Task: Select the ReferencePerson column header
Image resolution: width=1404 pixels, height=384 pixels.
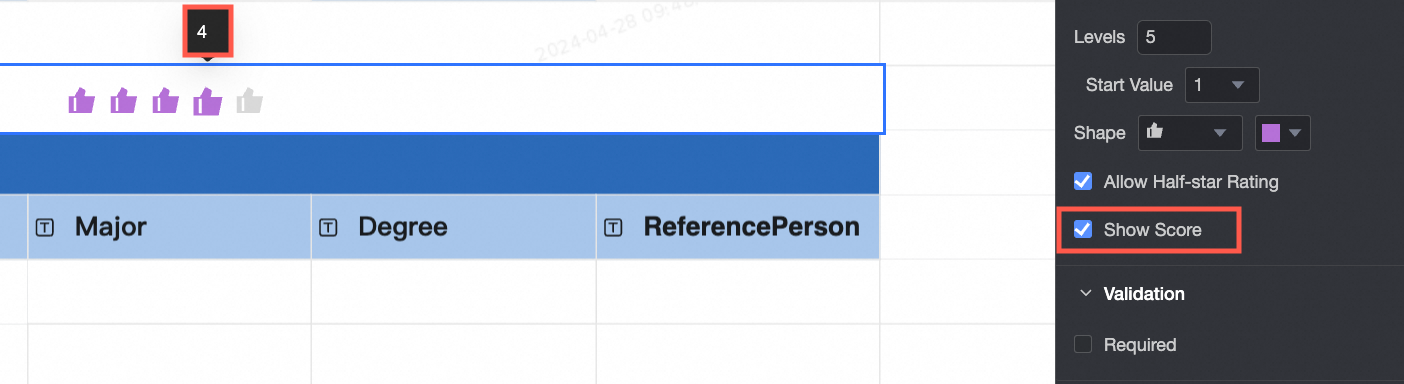Action: click(738, 227)
